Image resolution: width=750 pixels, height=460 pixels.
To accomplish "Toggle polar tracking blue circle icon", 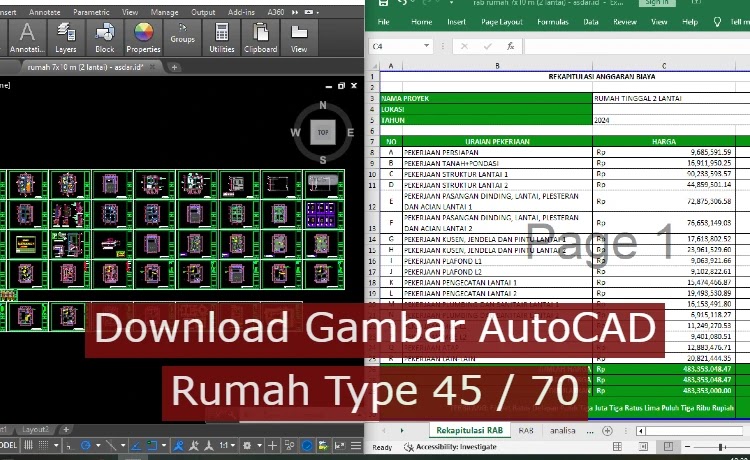I will [86, 446].
